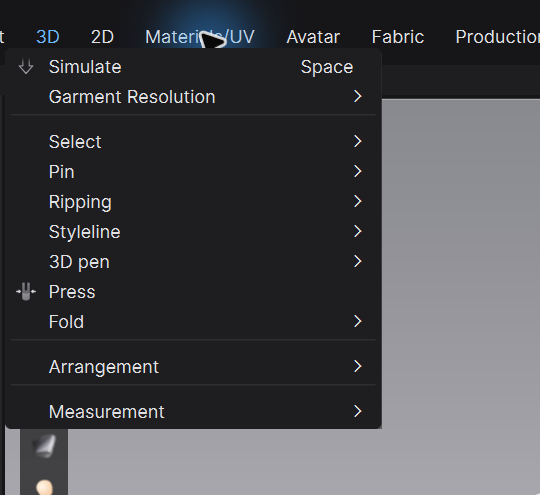
Task: Open the Ripping submenu
Action: click(194, 202)
